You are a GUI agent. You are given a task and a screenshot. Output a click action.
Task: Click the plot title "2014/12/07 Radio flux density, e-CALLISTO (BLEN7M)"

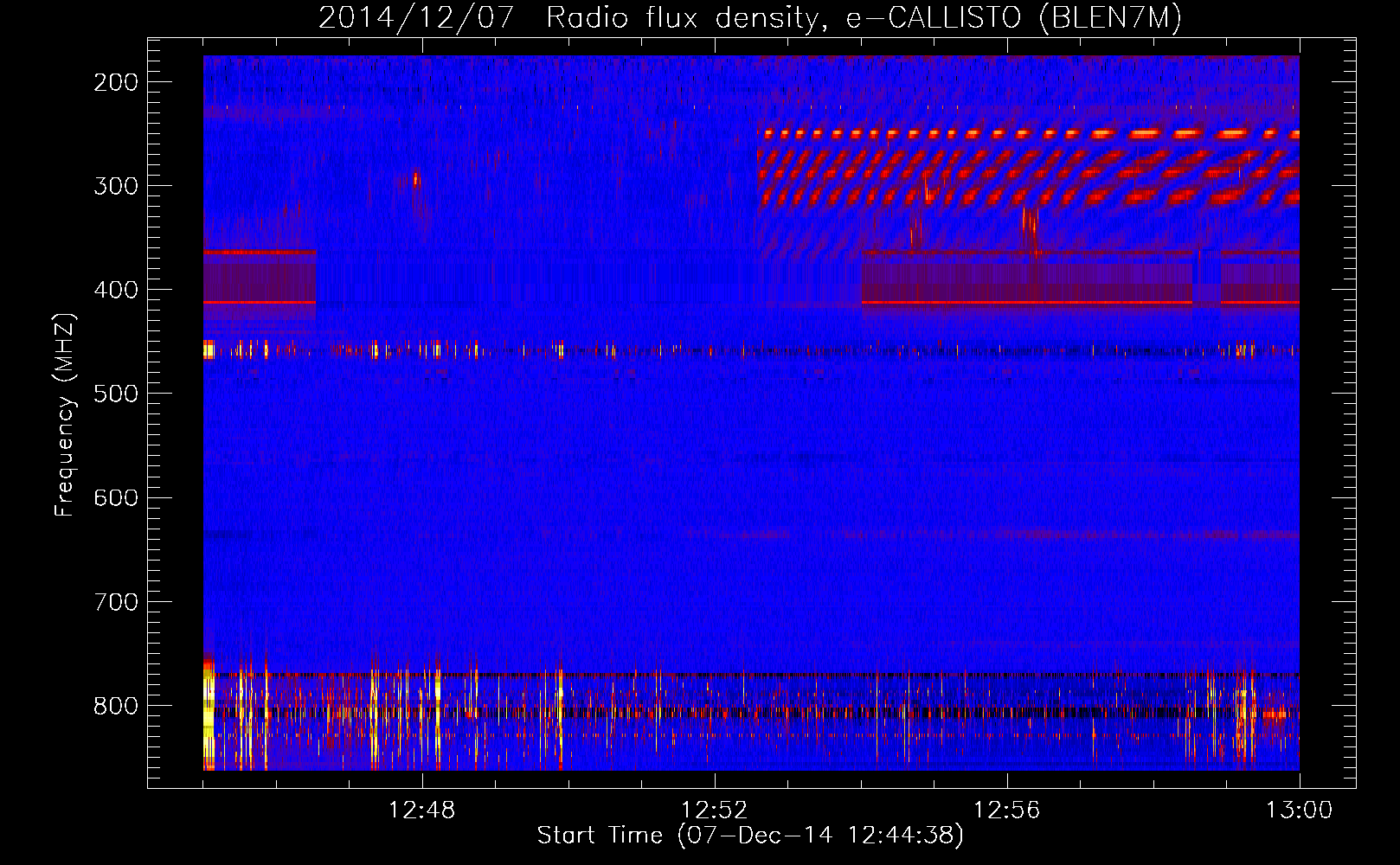tap(750, 18)
